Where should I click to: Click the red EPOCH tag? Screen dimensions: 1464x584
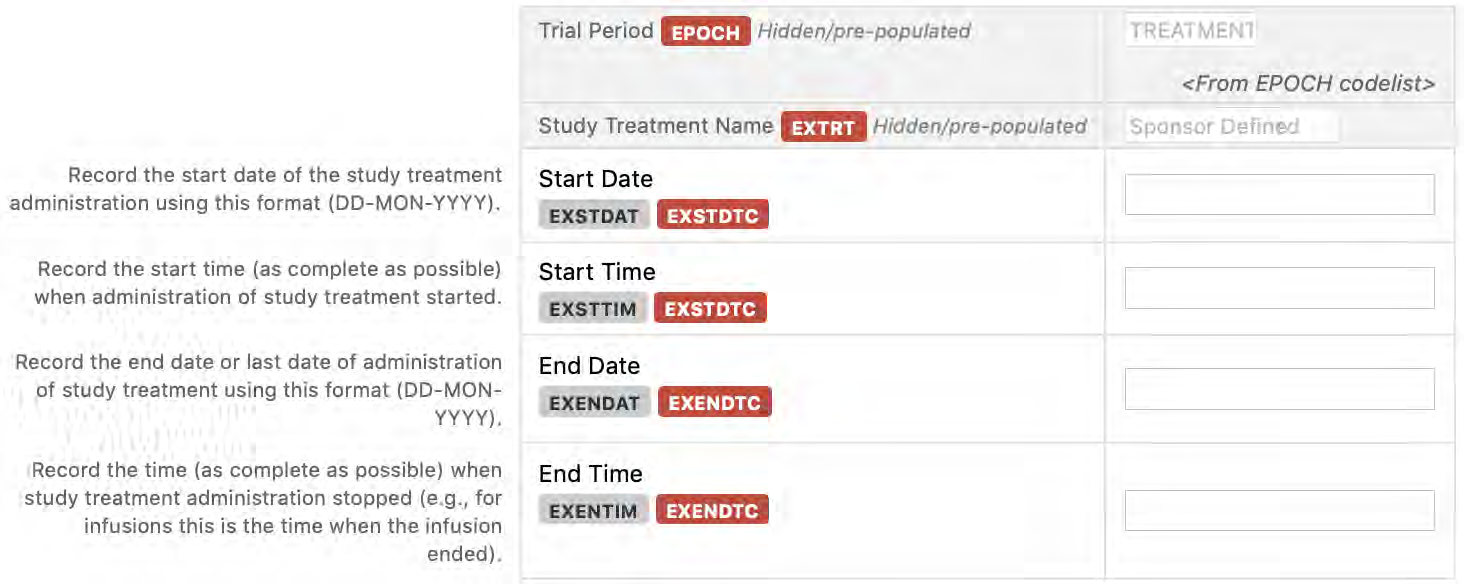click(x=705, y=32)
